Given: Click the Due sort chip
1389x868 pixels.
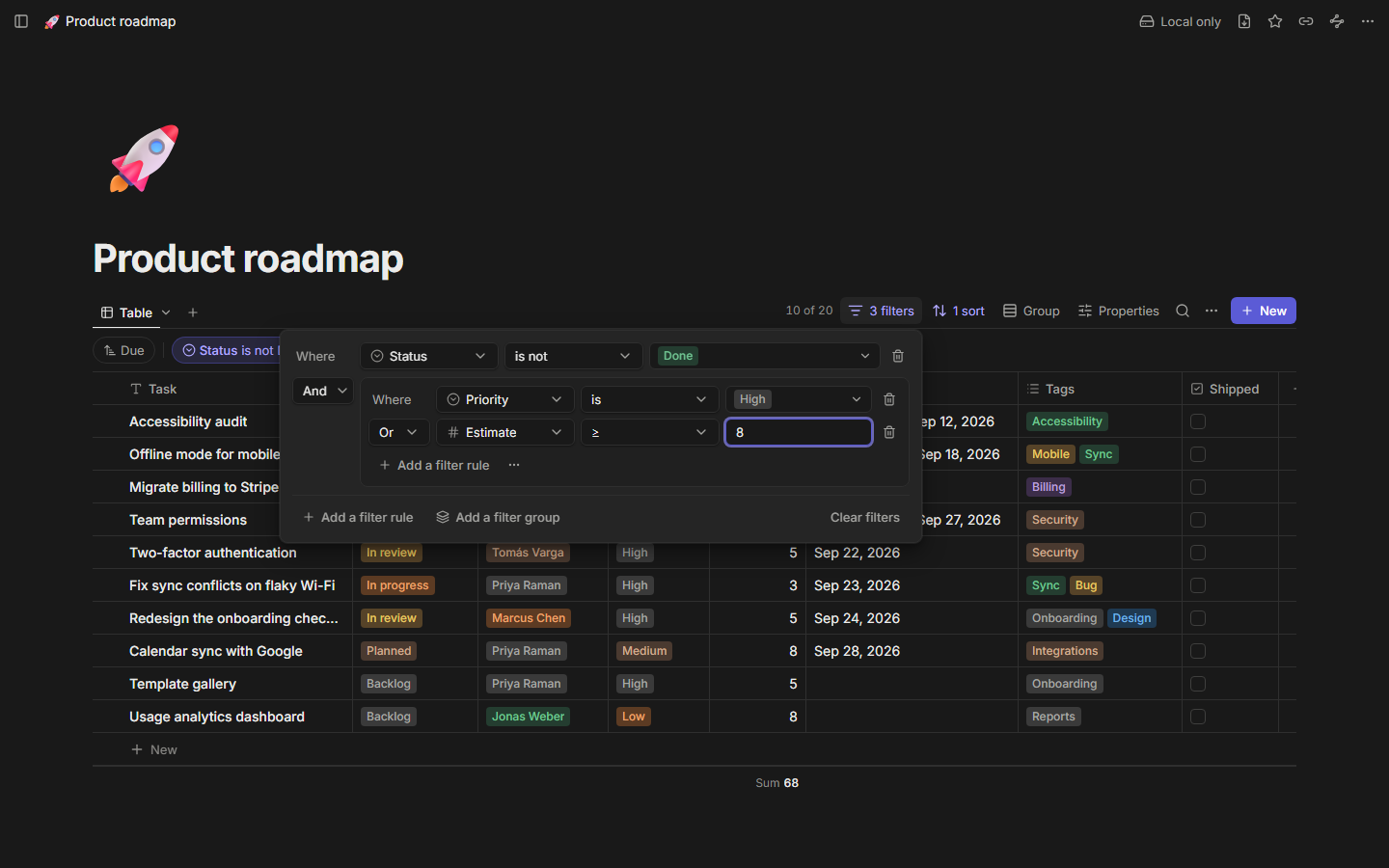Looking at the screenshot, I should point(124,350).
